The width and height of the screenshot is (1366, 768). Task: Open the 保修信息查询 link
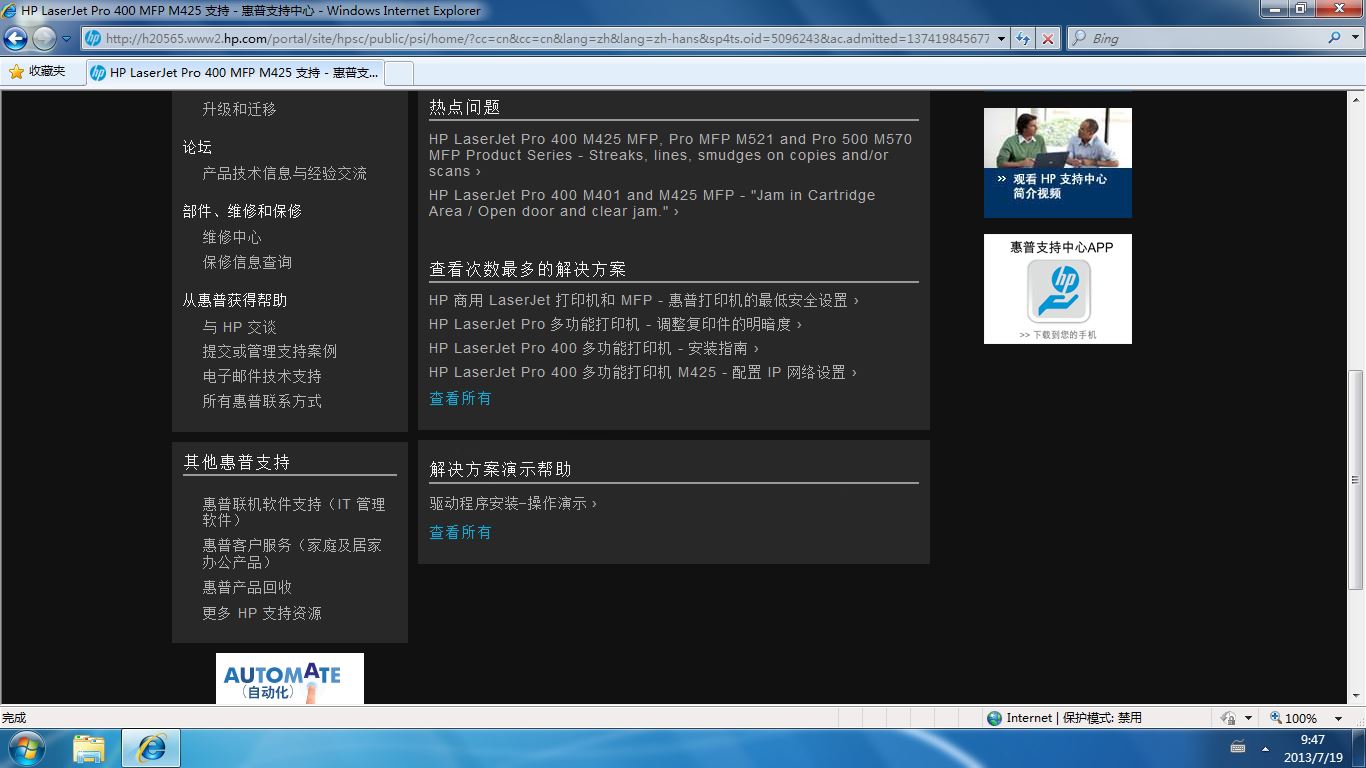[x=247, y=262]
